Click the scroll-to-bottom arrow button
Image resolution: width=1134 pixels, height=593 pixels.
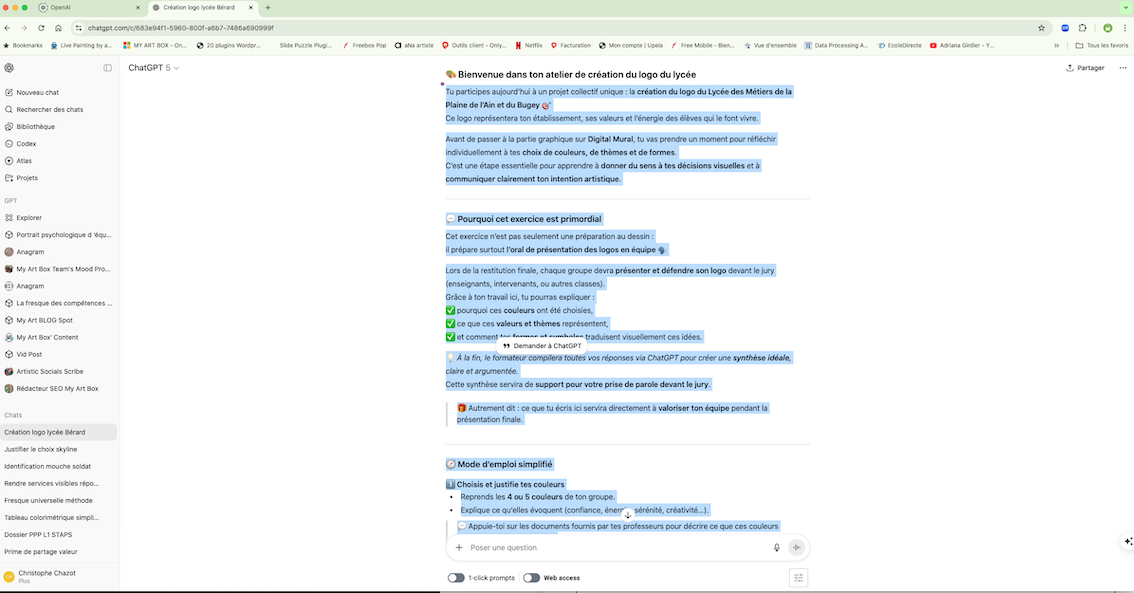tap(628, 515)
